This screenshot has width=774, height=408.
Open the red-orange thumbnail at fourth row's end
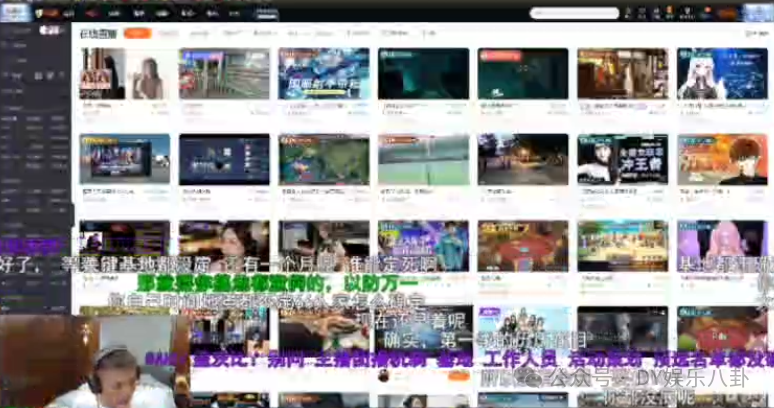[x=722, y=330]
